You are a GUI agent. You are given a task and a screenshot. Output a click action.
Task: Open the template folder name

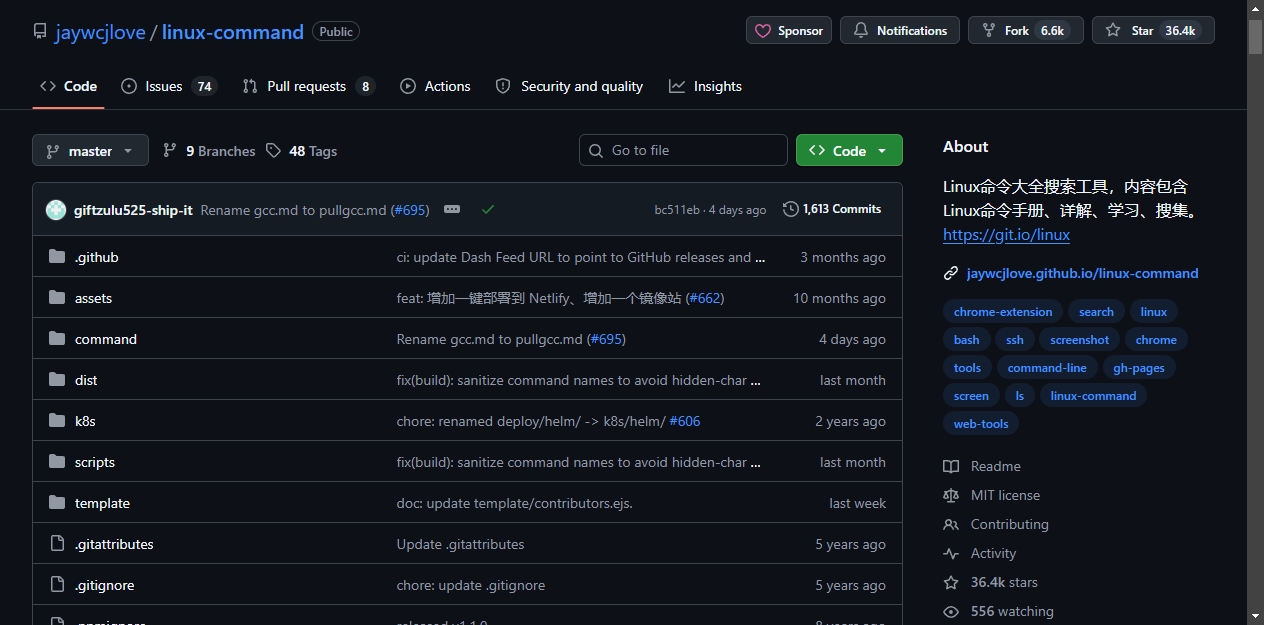pyautogui.click(x=102, y=503)
